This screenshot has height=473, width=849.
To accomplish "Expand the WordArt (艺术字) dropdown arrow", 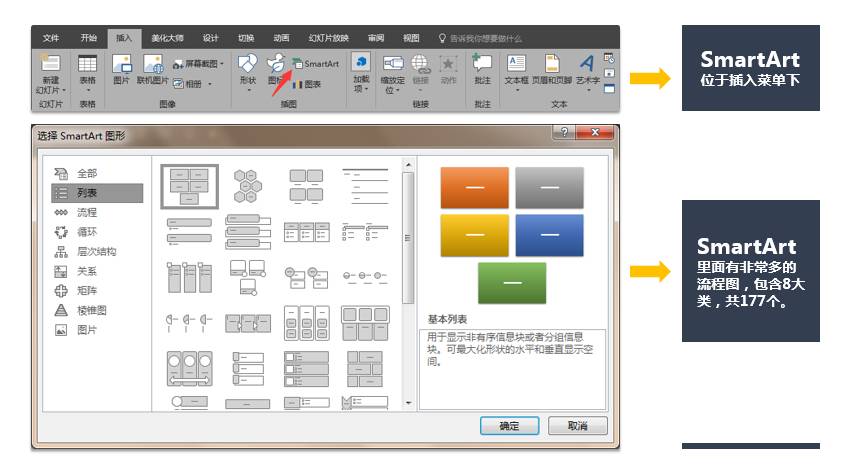I will tap(587, 90).
